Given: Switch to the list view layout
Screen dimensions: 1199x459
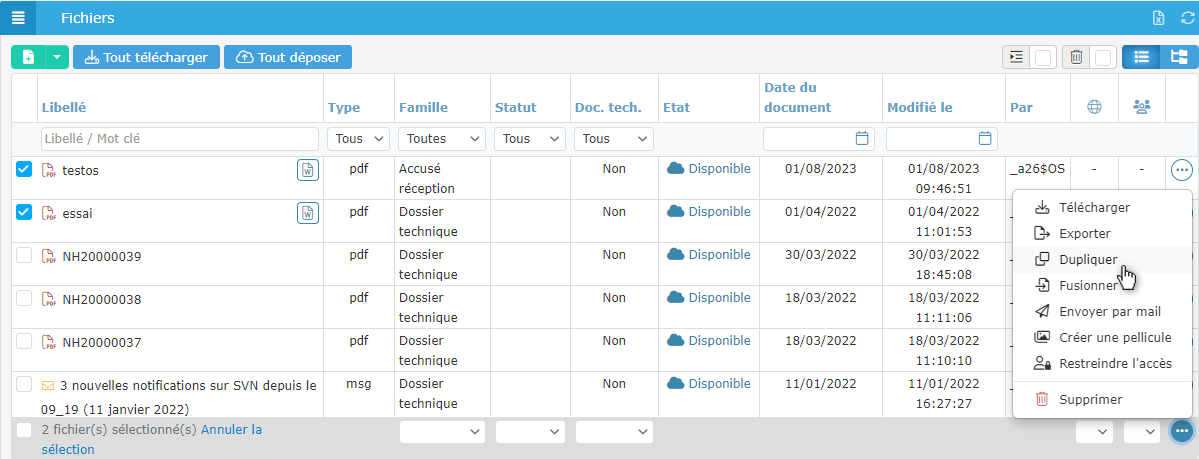Looking at the screenshot, I should (1141, 57).
